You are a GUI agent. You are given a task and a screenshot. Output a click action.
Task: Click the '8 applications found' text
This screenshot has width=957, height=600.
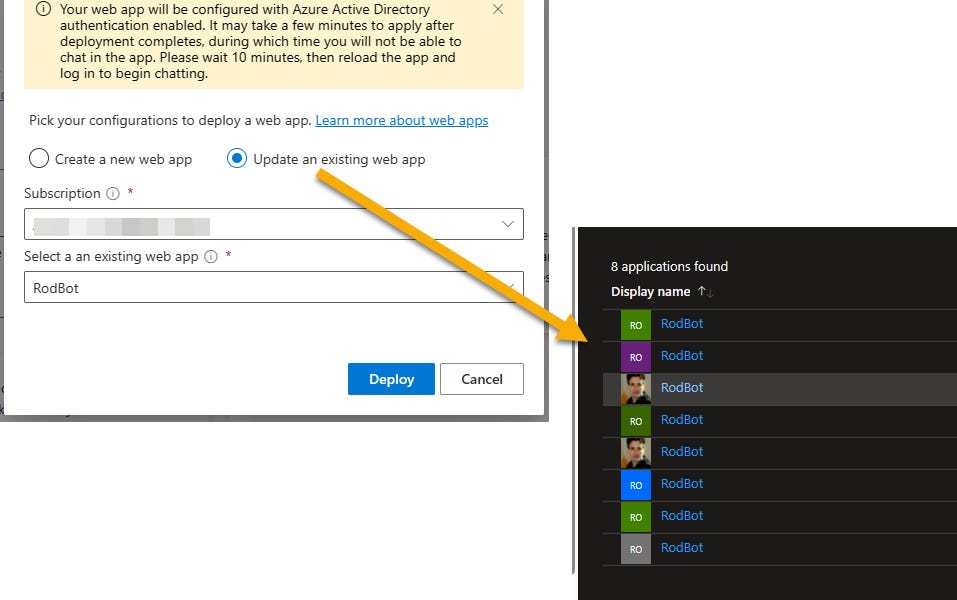669,266
